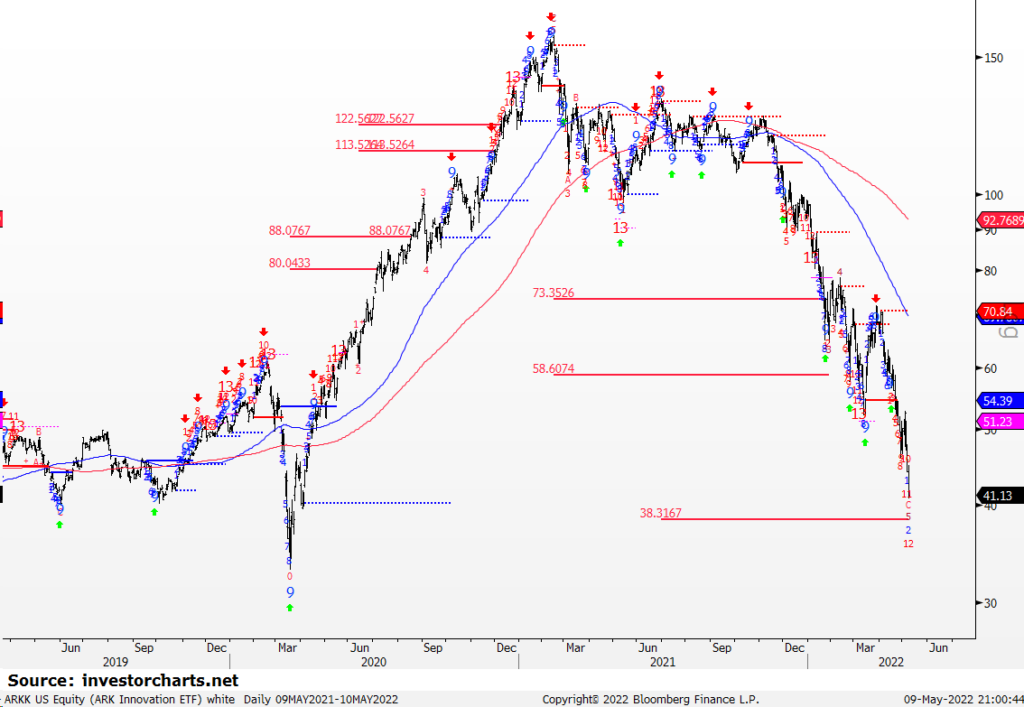Click the 122.5627 level label left of its line

(x=358, y=119)
